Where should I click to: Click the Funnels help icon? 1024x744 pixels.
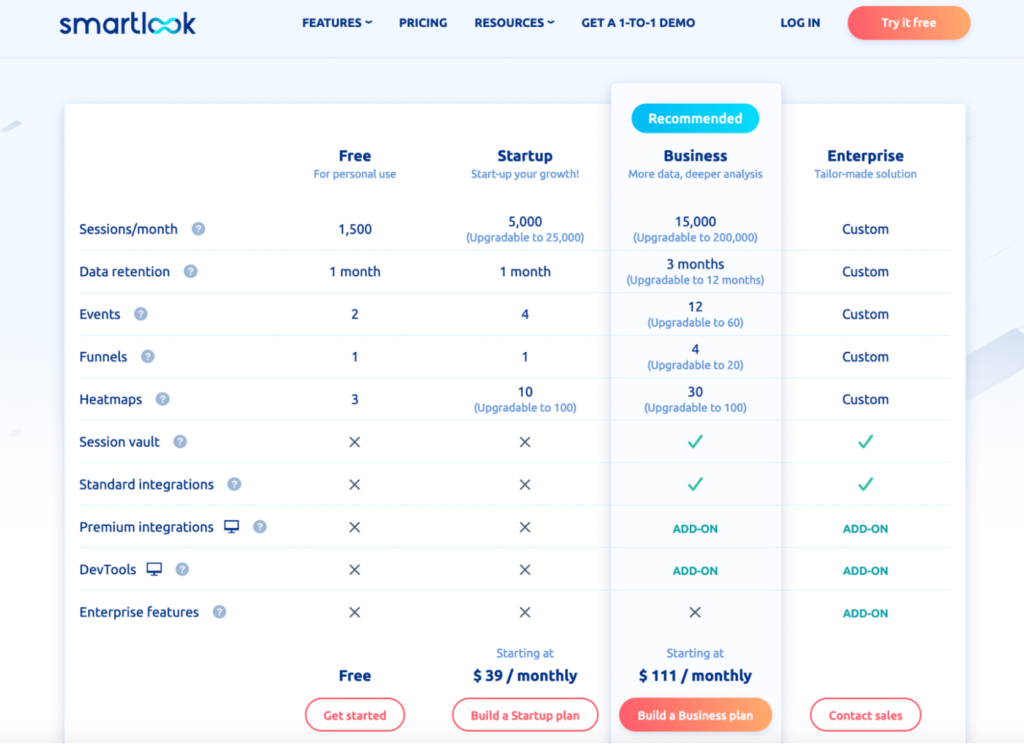pyautogui.click(x=148, y=356)
